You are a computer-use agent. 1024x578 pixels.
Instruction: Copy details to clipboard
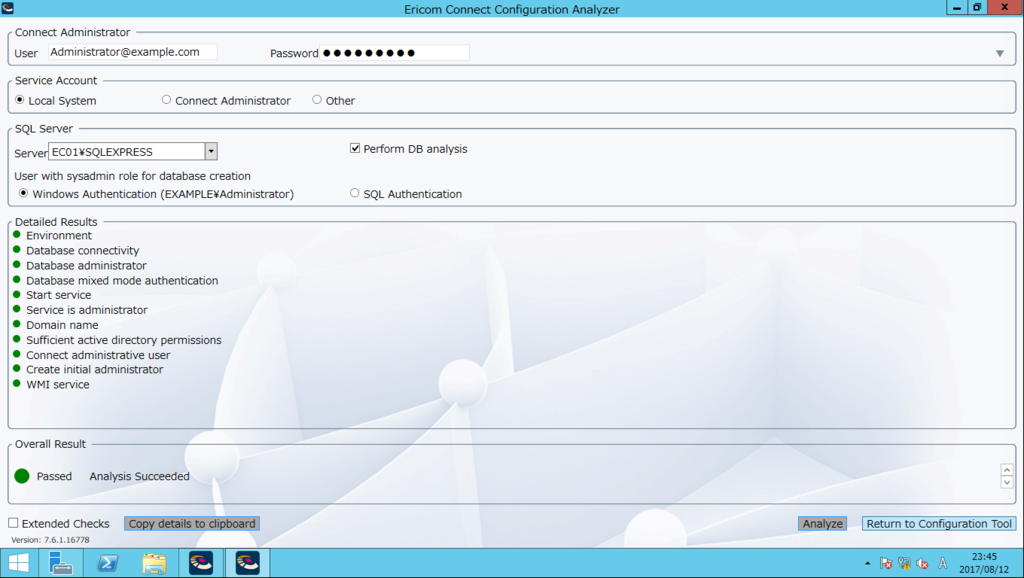point(192,524)
